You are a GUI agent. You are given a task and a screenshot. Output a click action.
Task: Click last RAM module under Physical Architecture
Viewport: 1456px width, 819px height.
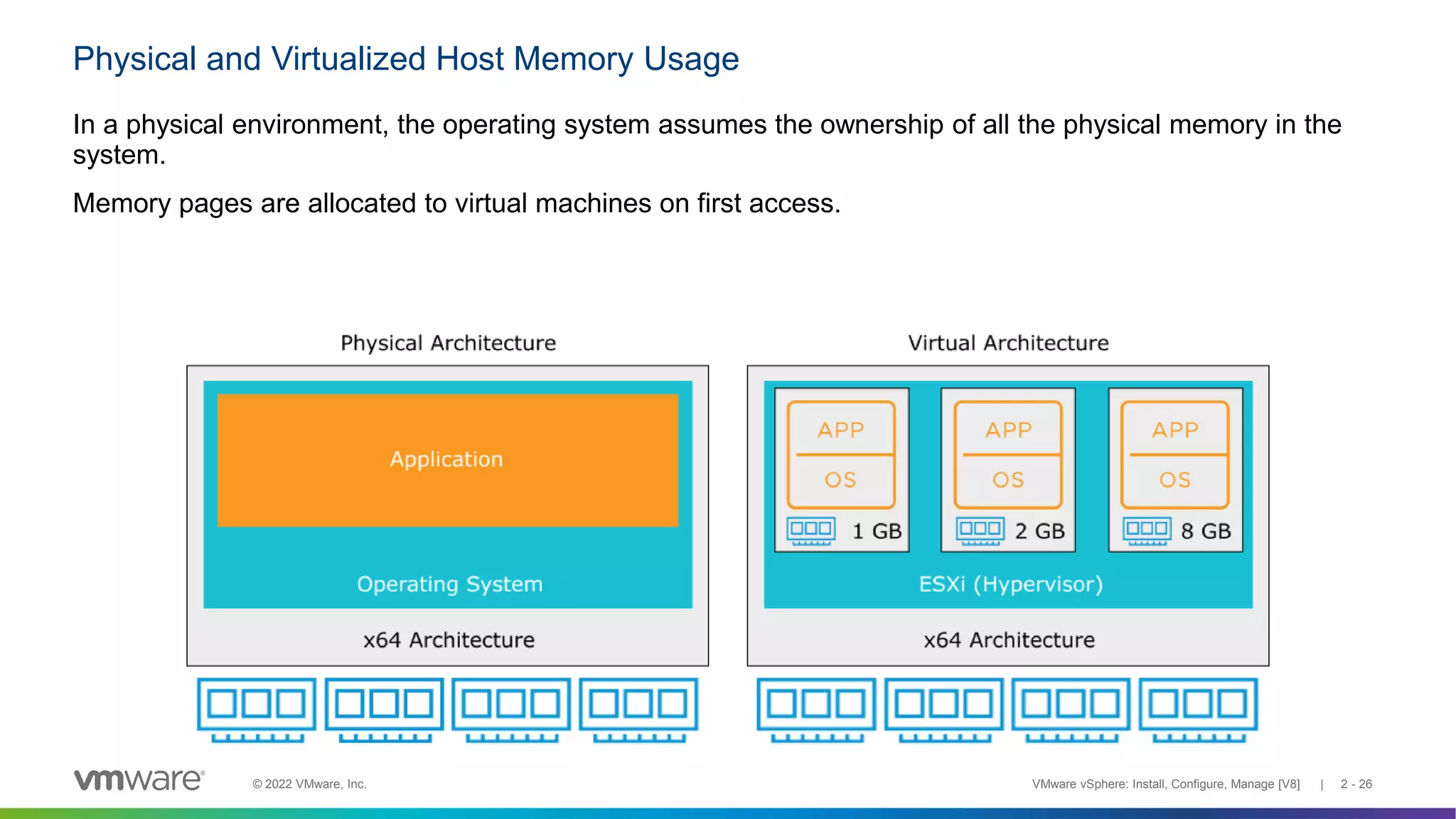coord(638,709)
